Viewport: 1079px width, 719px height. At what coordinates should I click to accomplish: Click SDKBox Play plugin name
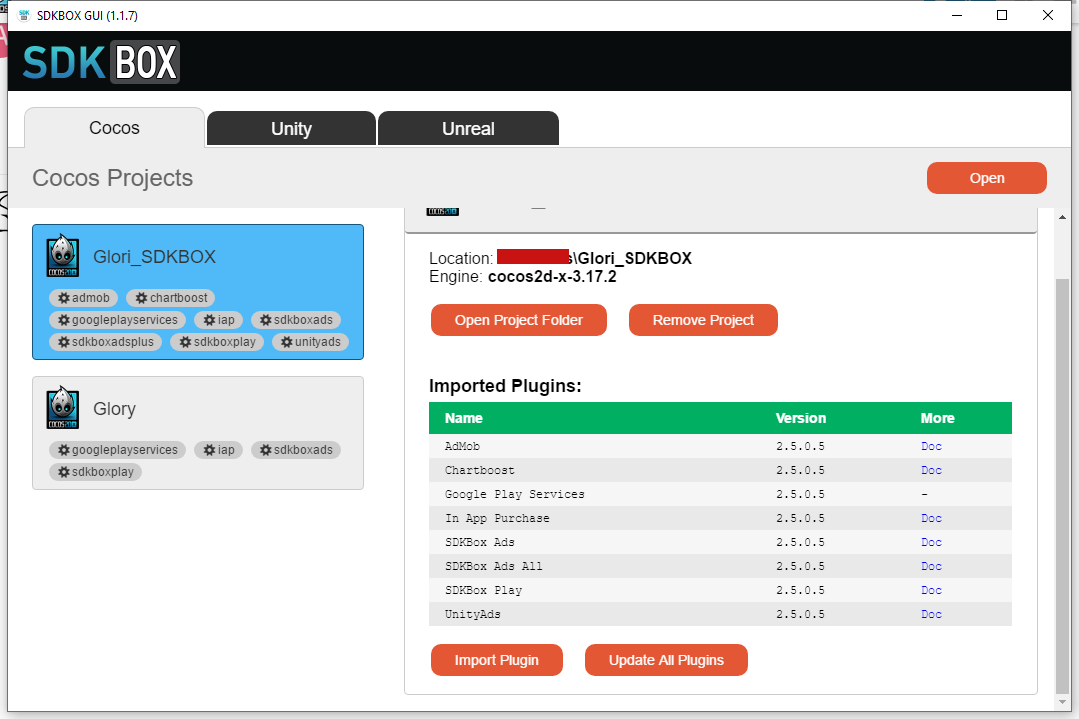[x=484, y=591]
